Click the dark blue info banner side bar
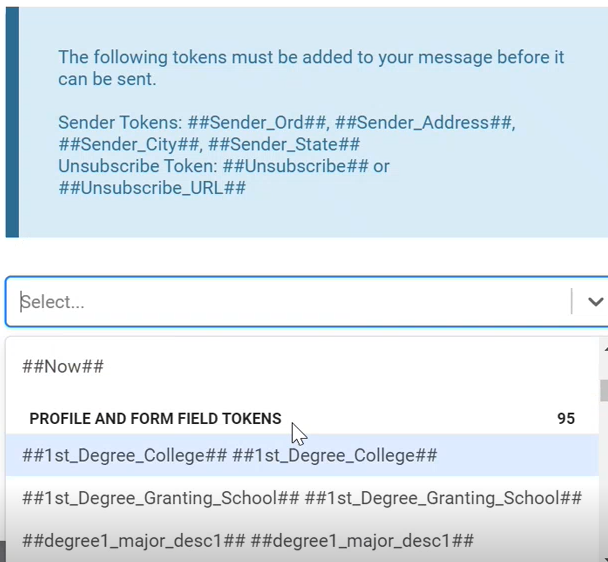The height and width of the screenshot is (562, 608). tap(12, 120)
